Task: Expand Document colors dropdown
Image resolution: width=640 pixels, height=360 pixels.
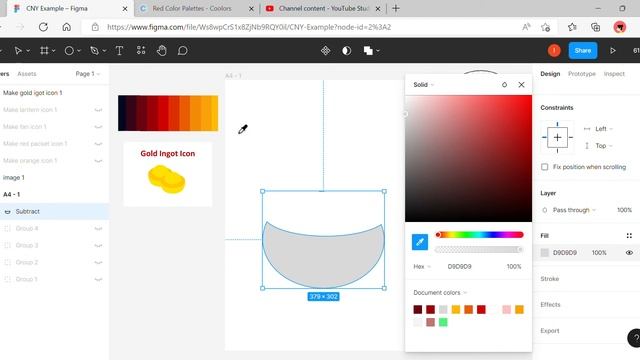Action: pyautogui.click(x=440, y=293)
